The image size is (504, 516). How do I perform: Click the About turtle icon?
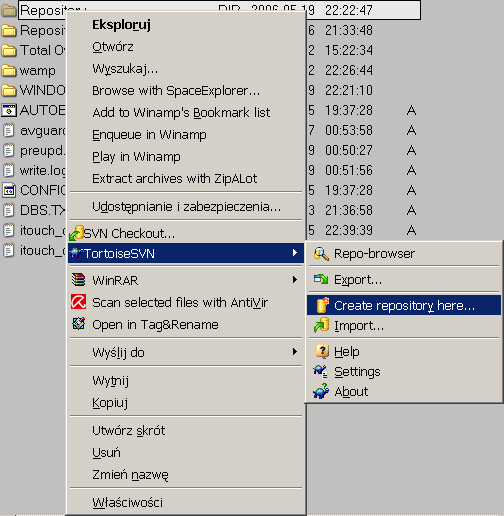coord(321,391)
